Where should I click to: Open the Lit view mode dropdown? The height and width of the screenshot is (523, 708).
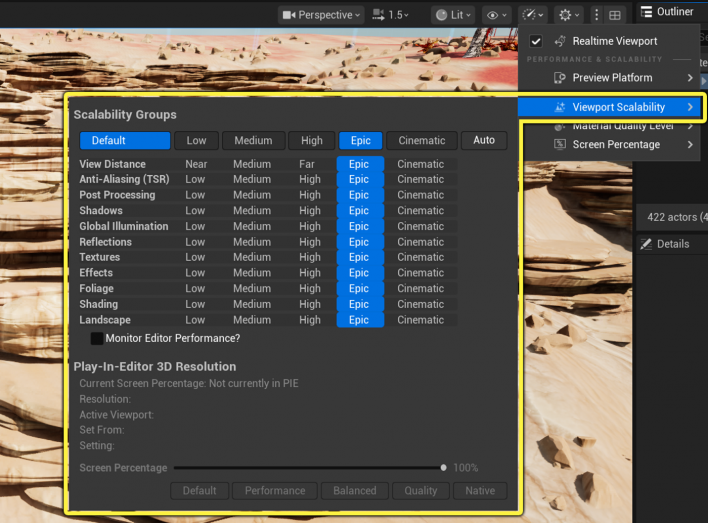coord(453,15)
